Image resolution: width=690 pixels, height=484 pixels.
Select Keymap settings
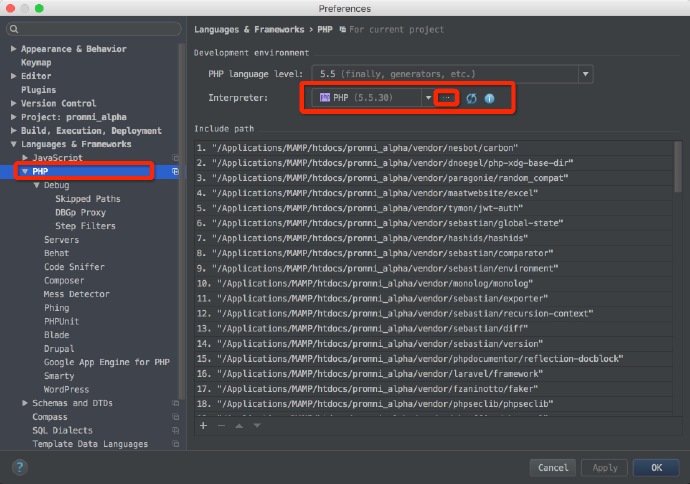36,62
